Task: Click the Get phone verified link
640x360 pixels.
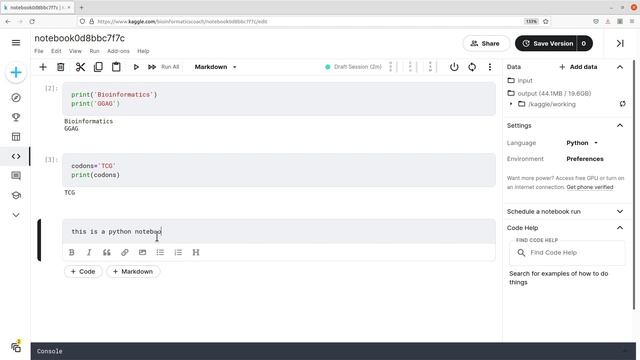Action: [x=589, y=187]
